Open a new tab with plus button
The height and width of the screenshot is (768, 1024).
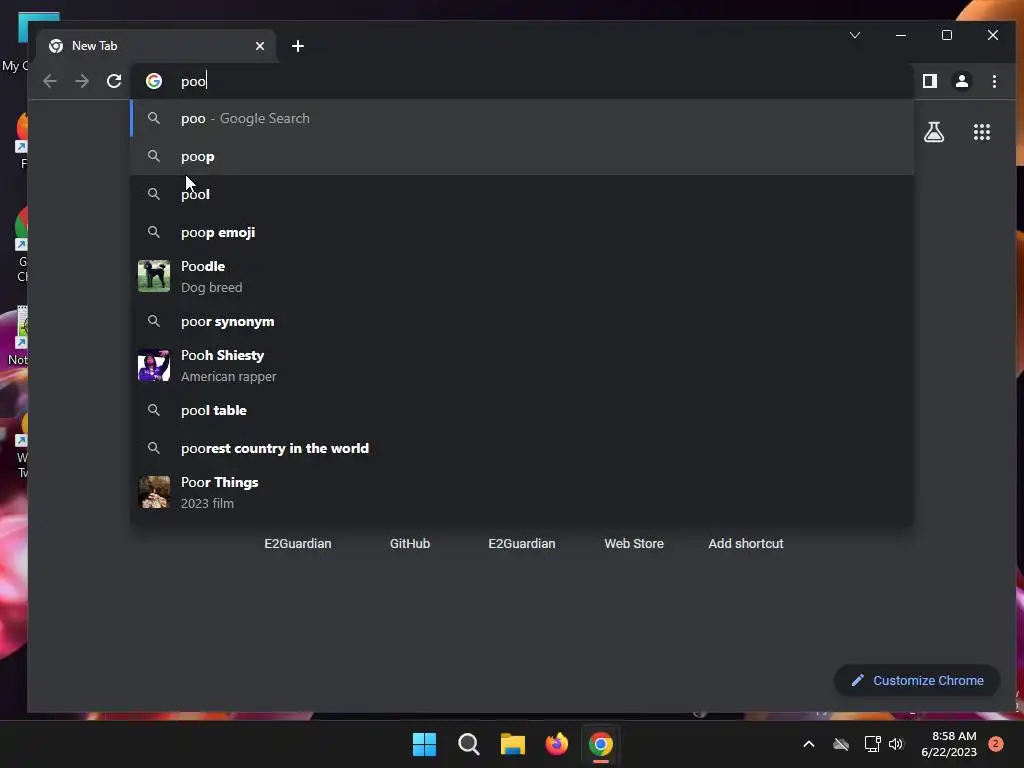click(x=298, y=46)
